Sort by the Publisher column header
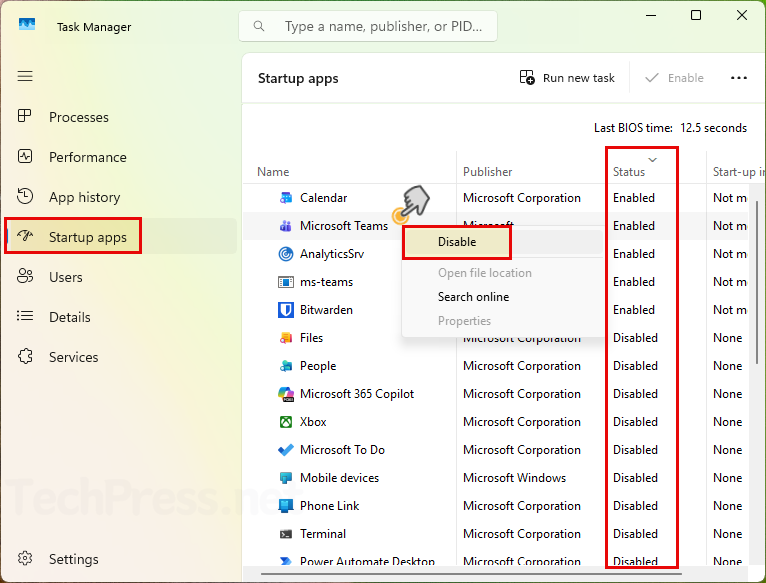The height and width of the screenshot is (583, 766). coord(488,172)
